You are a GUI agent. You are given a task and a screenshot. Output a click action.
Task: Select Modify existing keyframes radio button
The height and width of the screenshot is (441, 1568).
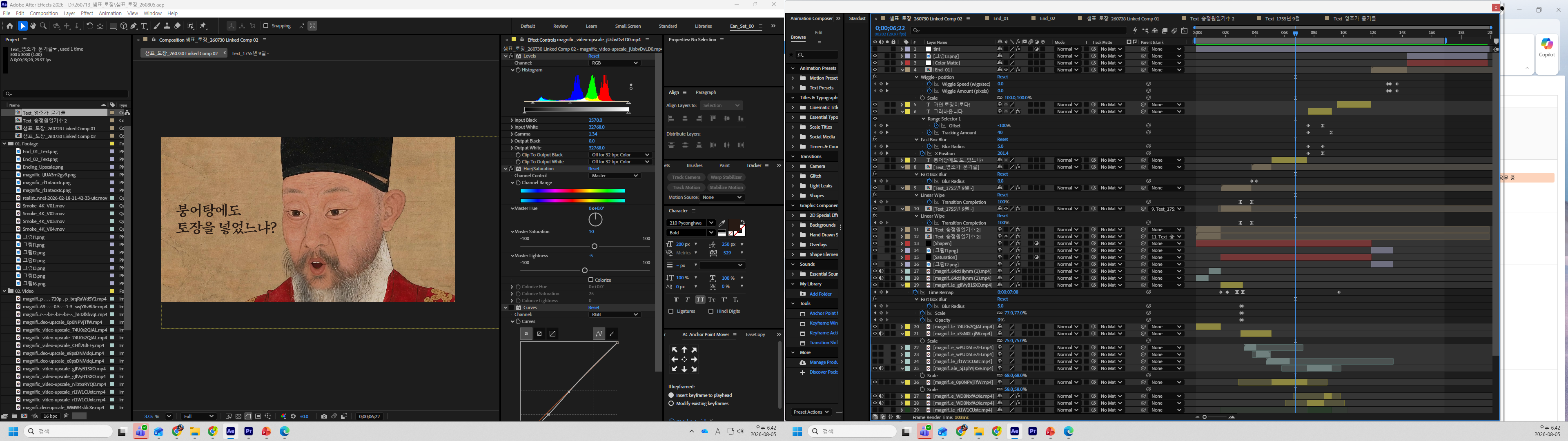coord(671,403)
